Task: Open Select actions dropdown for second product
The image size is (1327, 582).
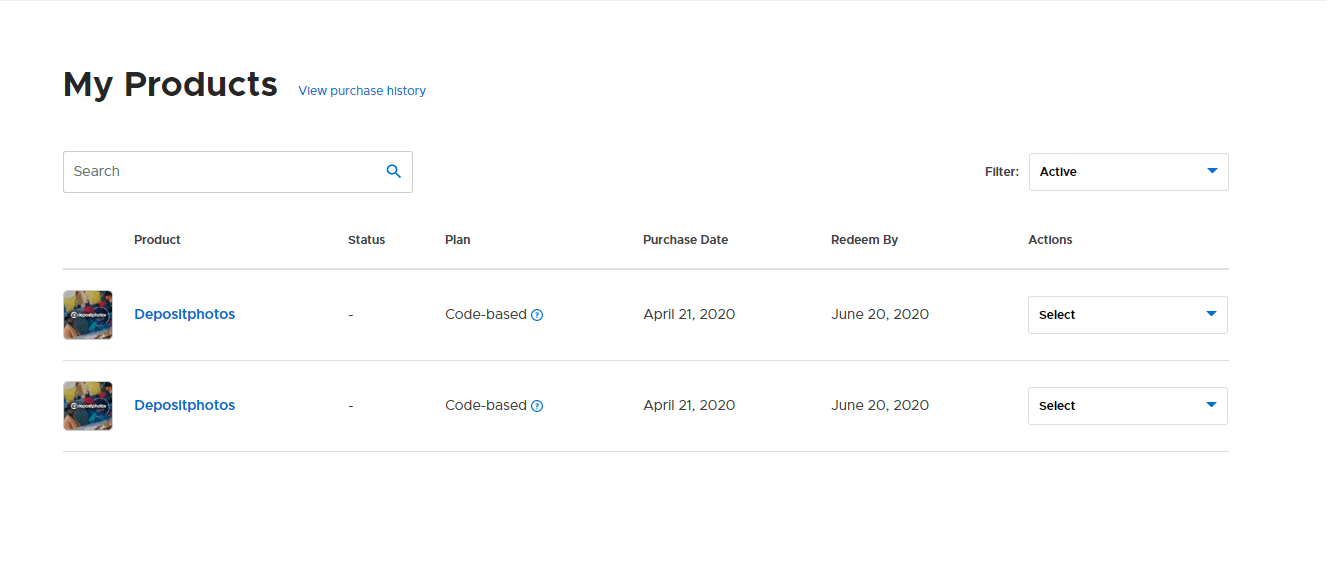Action: point(1127,406)
